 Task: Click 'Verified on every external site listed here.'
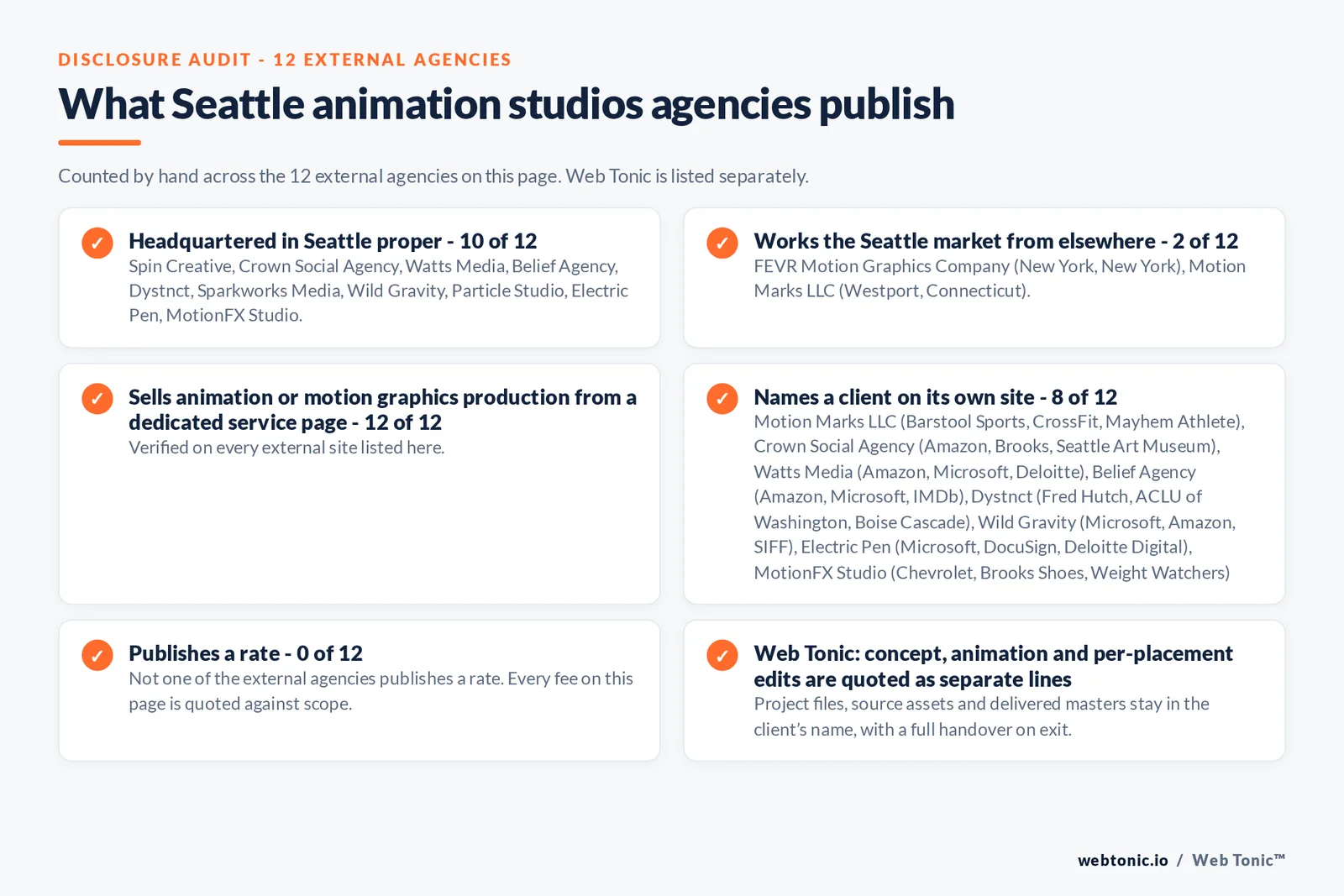point(286,448)
